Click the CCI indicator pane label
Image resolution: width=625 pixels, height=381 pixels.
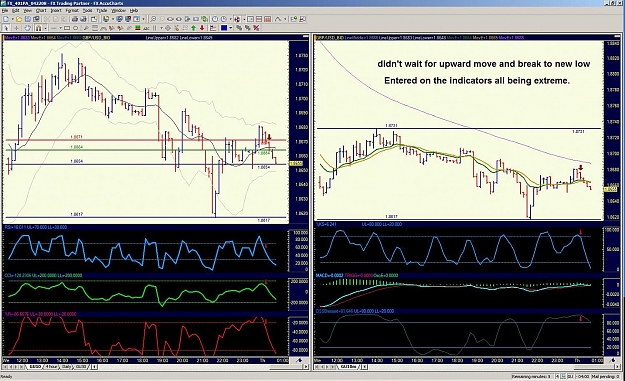[x=43, y=275]
